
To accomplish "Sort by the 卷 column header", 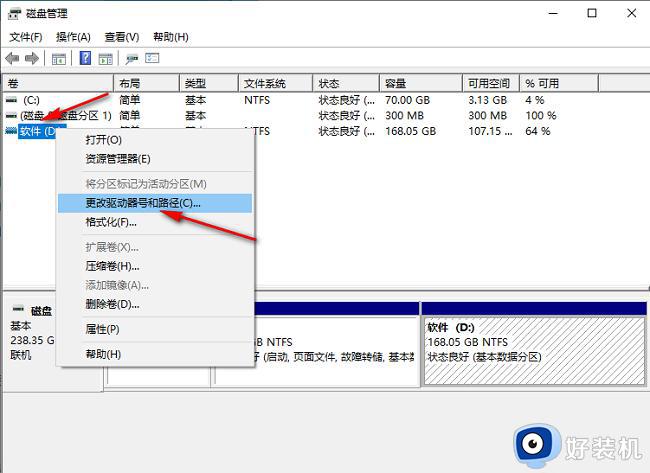I will [58, 83].
